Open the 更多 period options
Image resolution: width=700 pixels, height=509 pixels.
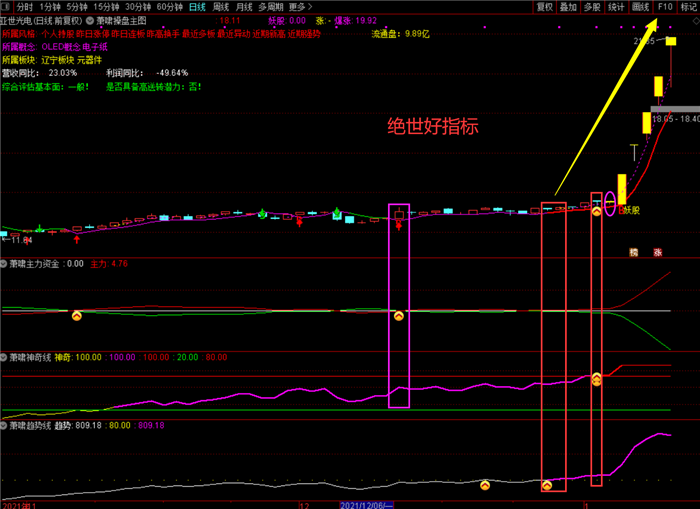coord(300,7)
